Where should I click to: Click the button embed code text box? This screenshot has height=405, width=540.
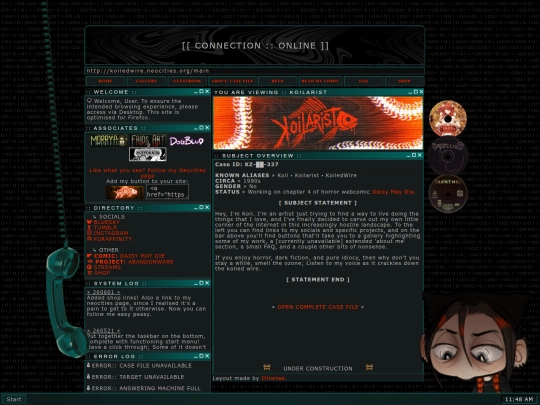tap(167, 191)
